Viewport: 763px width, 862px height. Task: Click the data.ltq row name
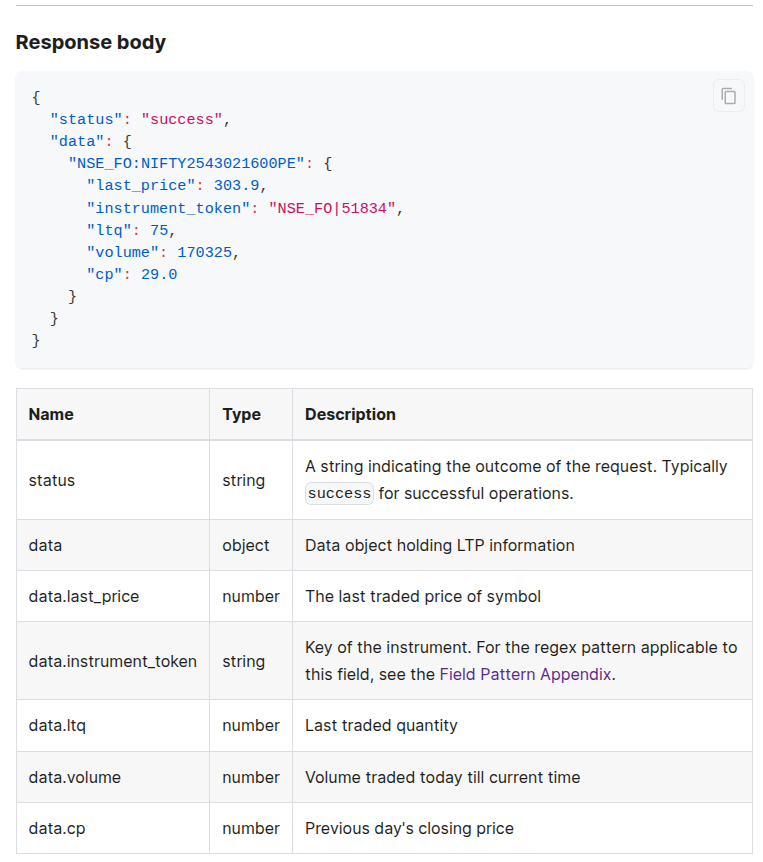(57, 725)
